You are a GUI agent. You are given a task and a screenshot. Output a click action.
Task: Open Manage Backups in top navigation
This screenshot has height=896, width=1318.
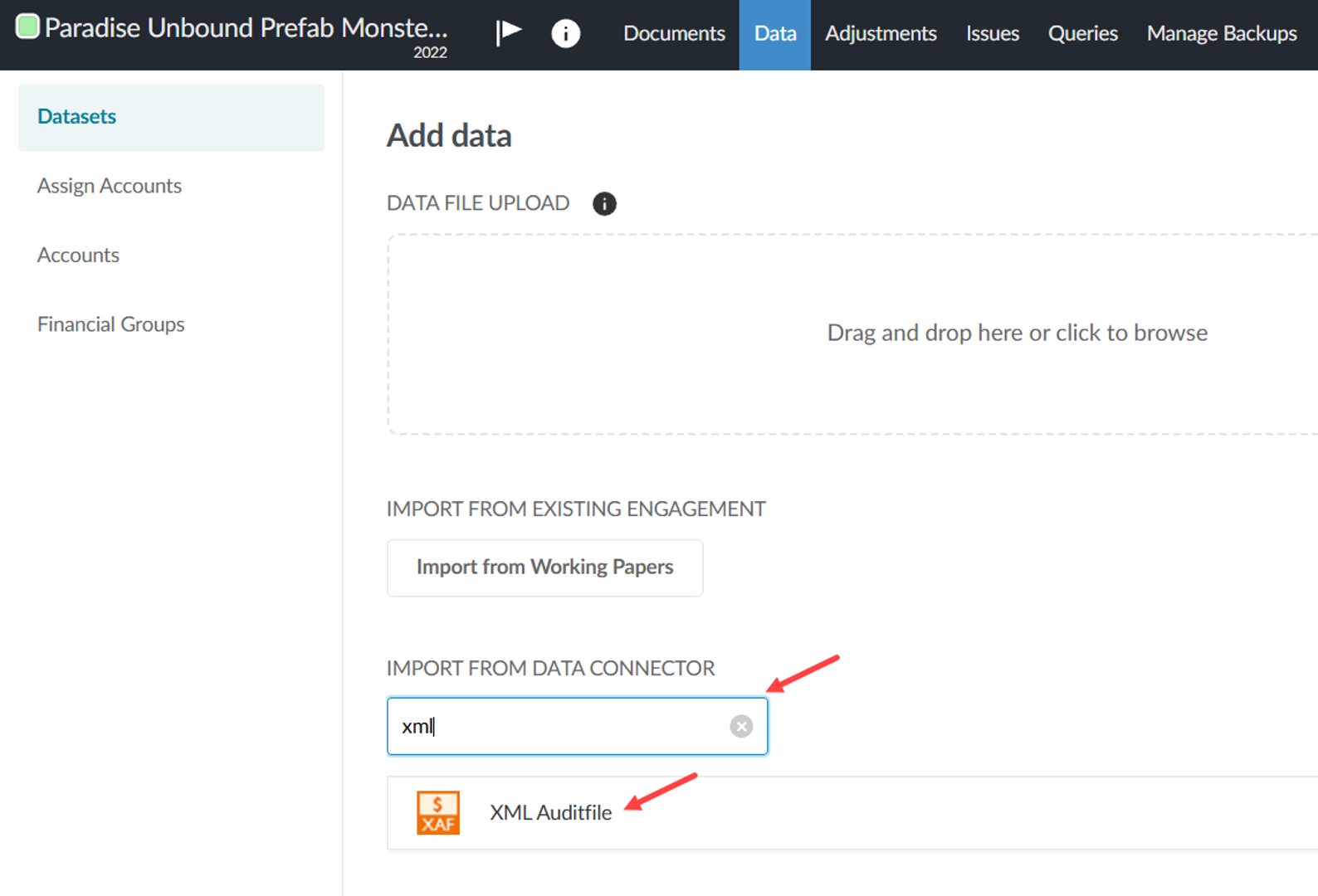point(1221,34)
